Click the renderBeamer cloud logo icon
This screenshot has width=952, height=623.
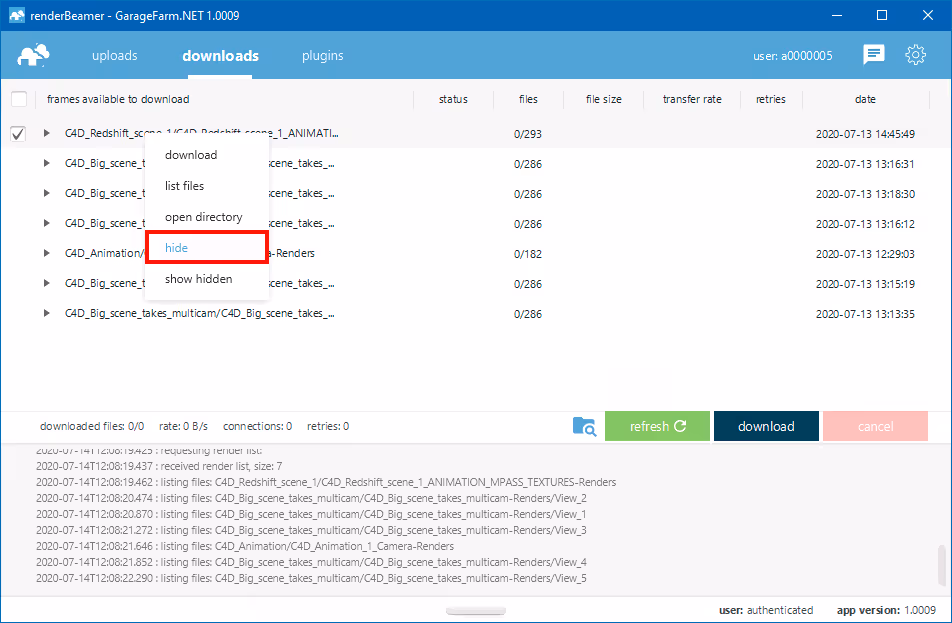click(x=33, y=55)
